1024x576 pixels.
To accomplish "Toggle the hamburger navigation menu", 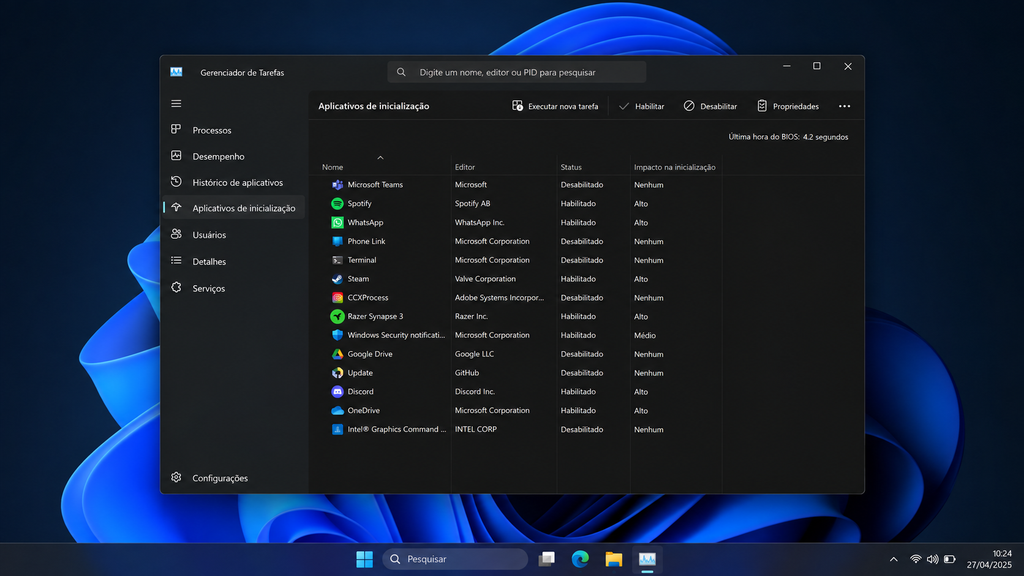I will point(176,104).
